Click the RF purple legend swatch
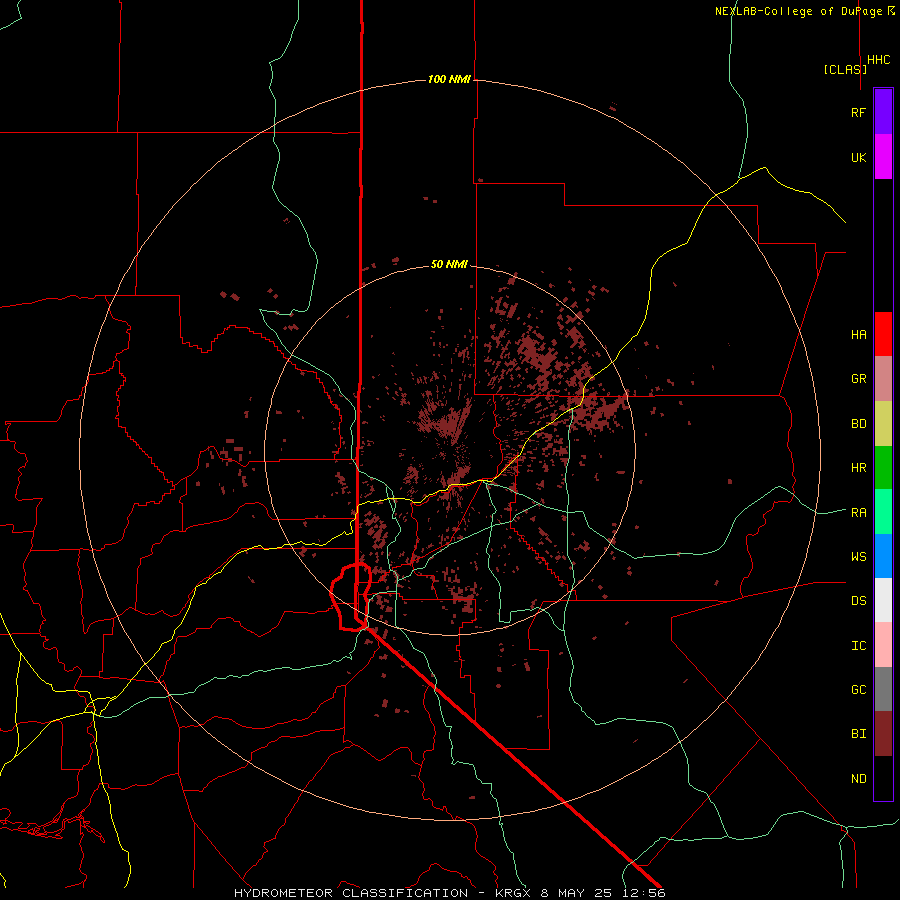Viewport: 900px width, 900px height. (883, 112)
